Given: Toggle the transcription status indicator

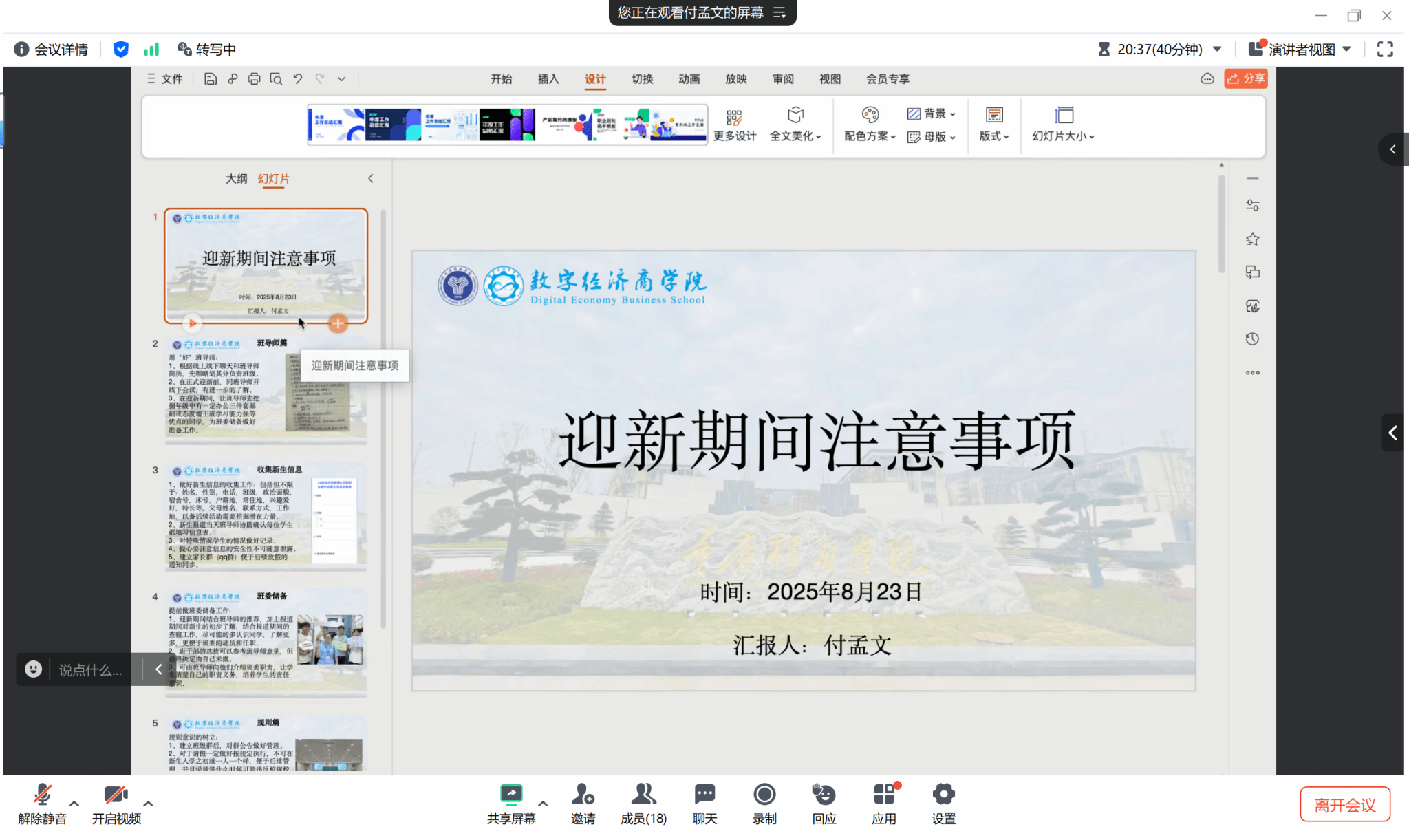Looking at the screenshot, I should tap(207, 50).
